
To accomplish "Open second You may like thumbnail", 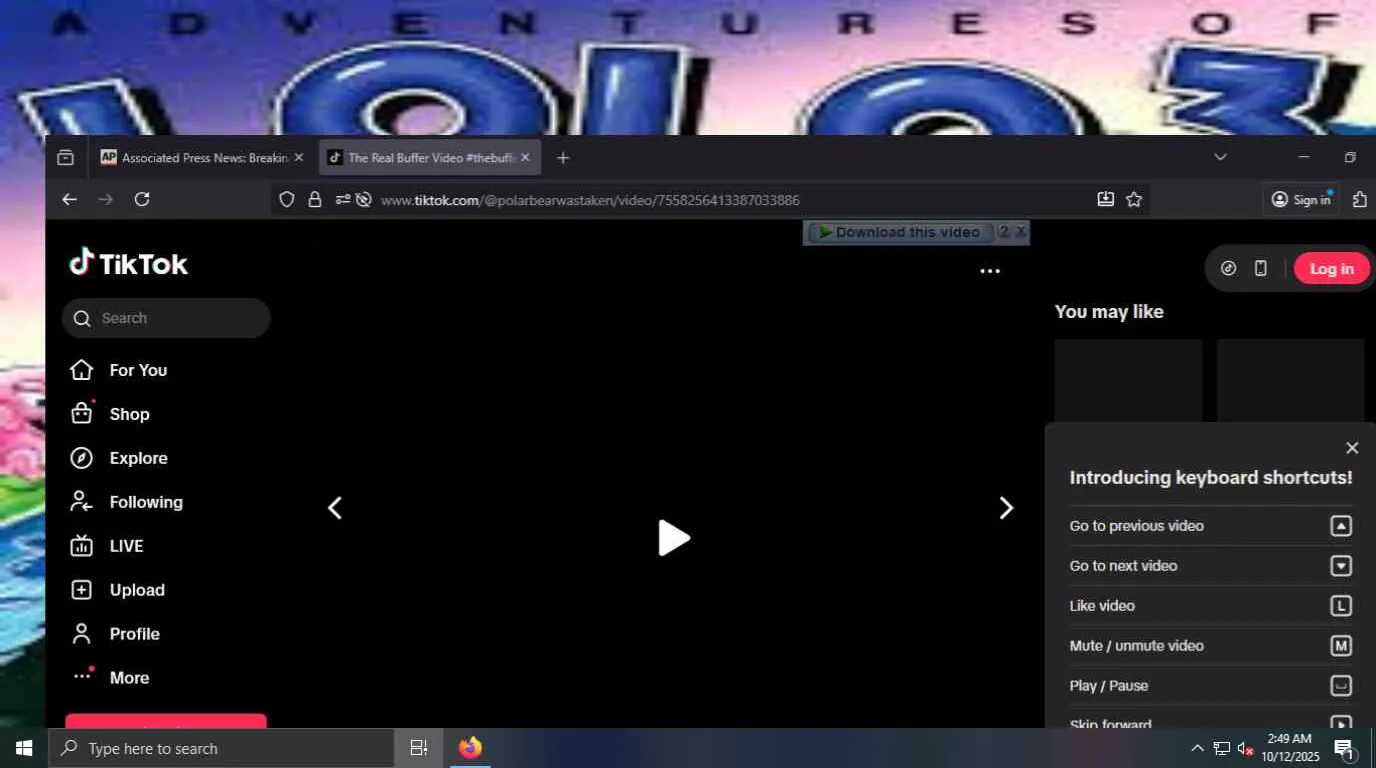I will click(x=1290, y=380).
